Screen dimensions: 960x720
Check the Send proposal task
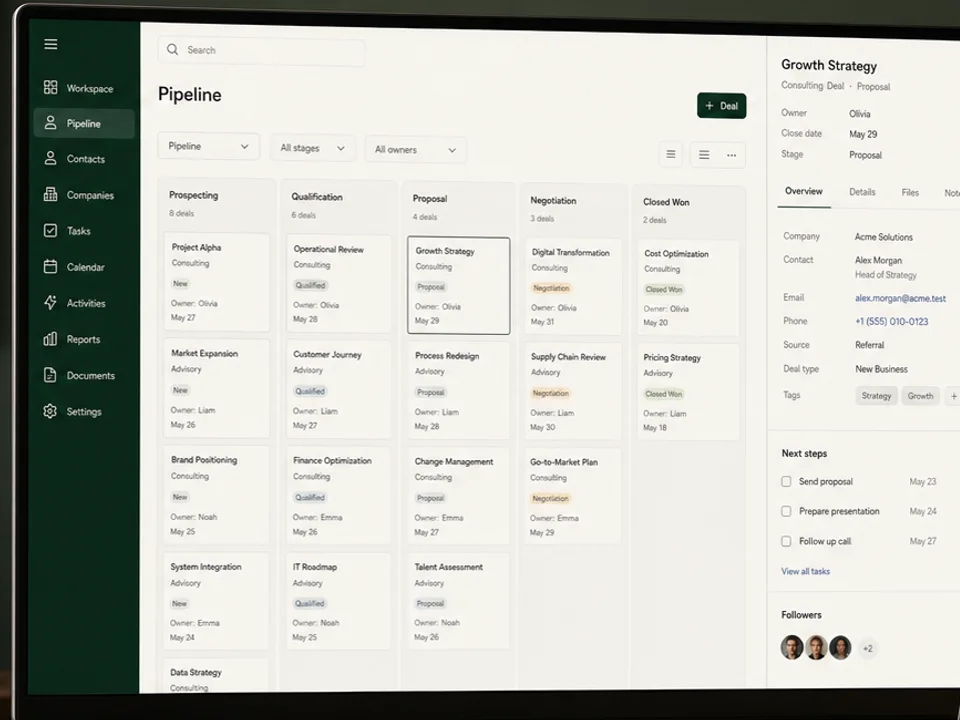tap(786, 481)
